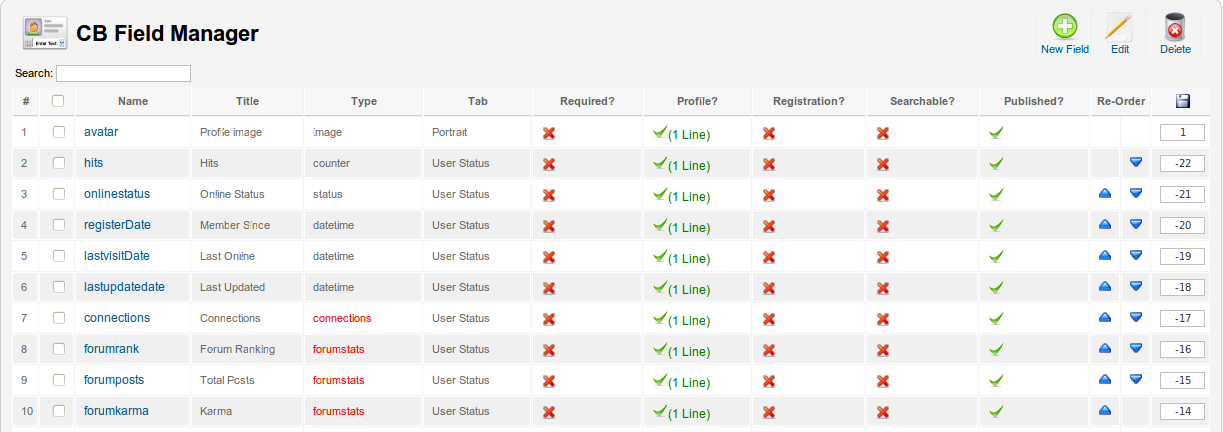Image resolution: width=1223 pixels, height=432 pixels.
Task: Click the Delete trash can icon
Action: (x=1175, y=27)
